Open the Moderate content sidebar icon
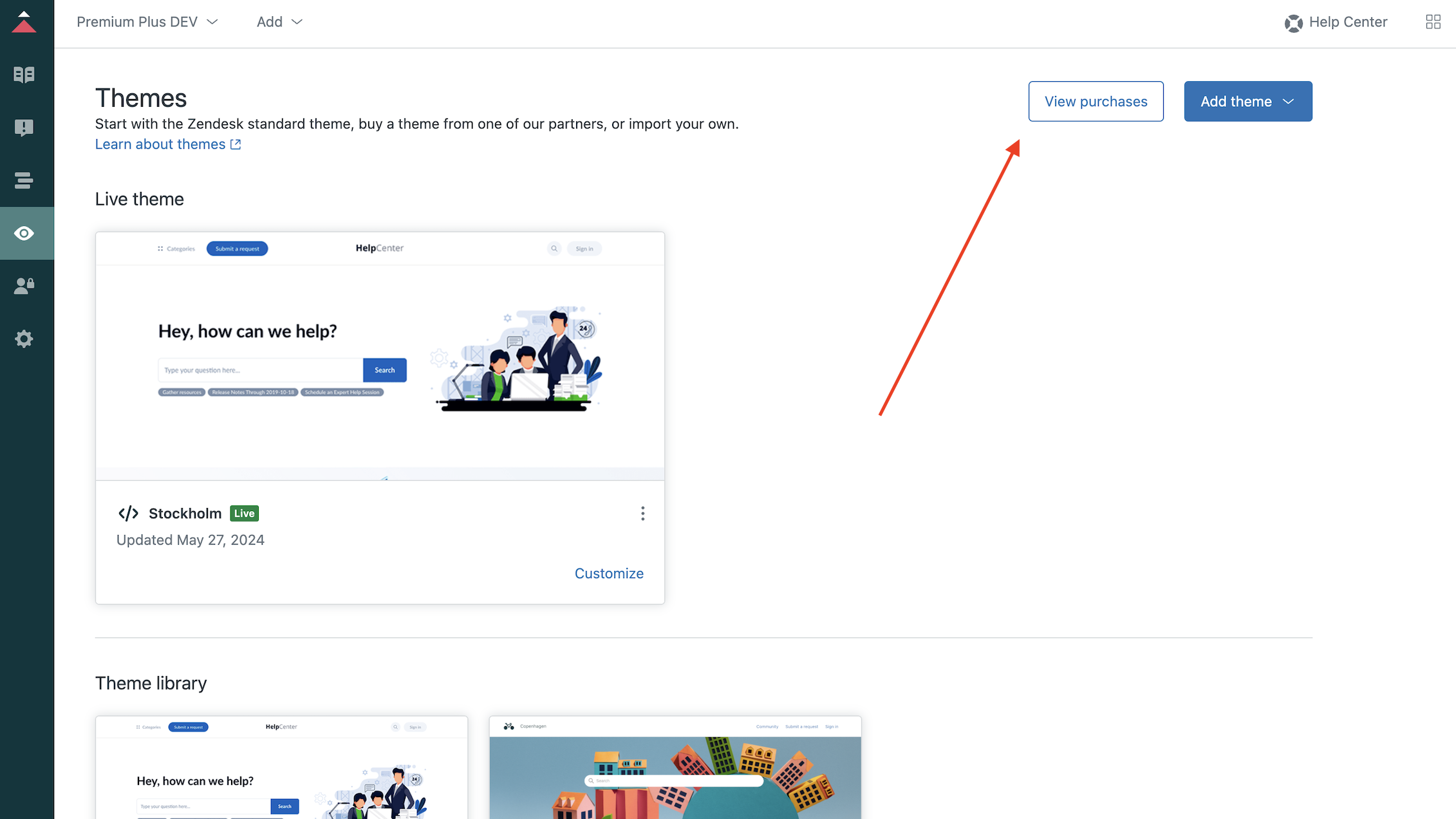The width and height of the screenshot is (1456, 819). click(x=24, y=127)
